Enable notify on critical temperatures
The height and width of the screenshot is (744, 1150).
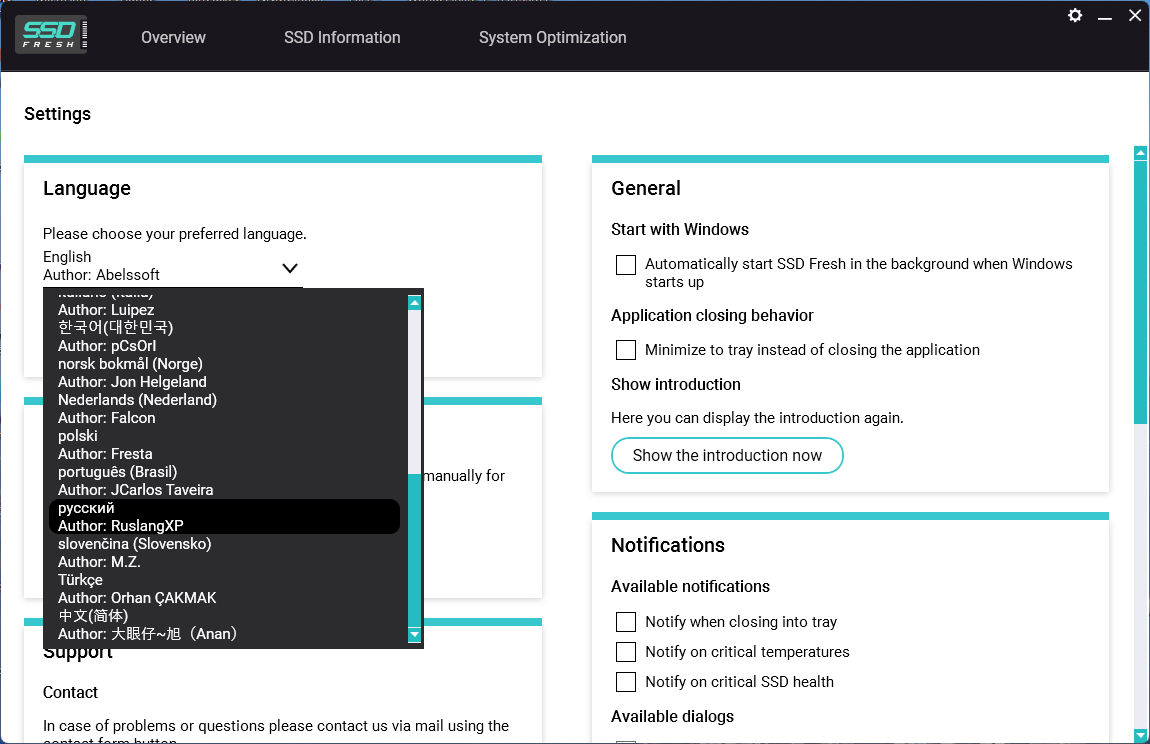pos(626,652)
